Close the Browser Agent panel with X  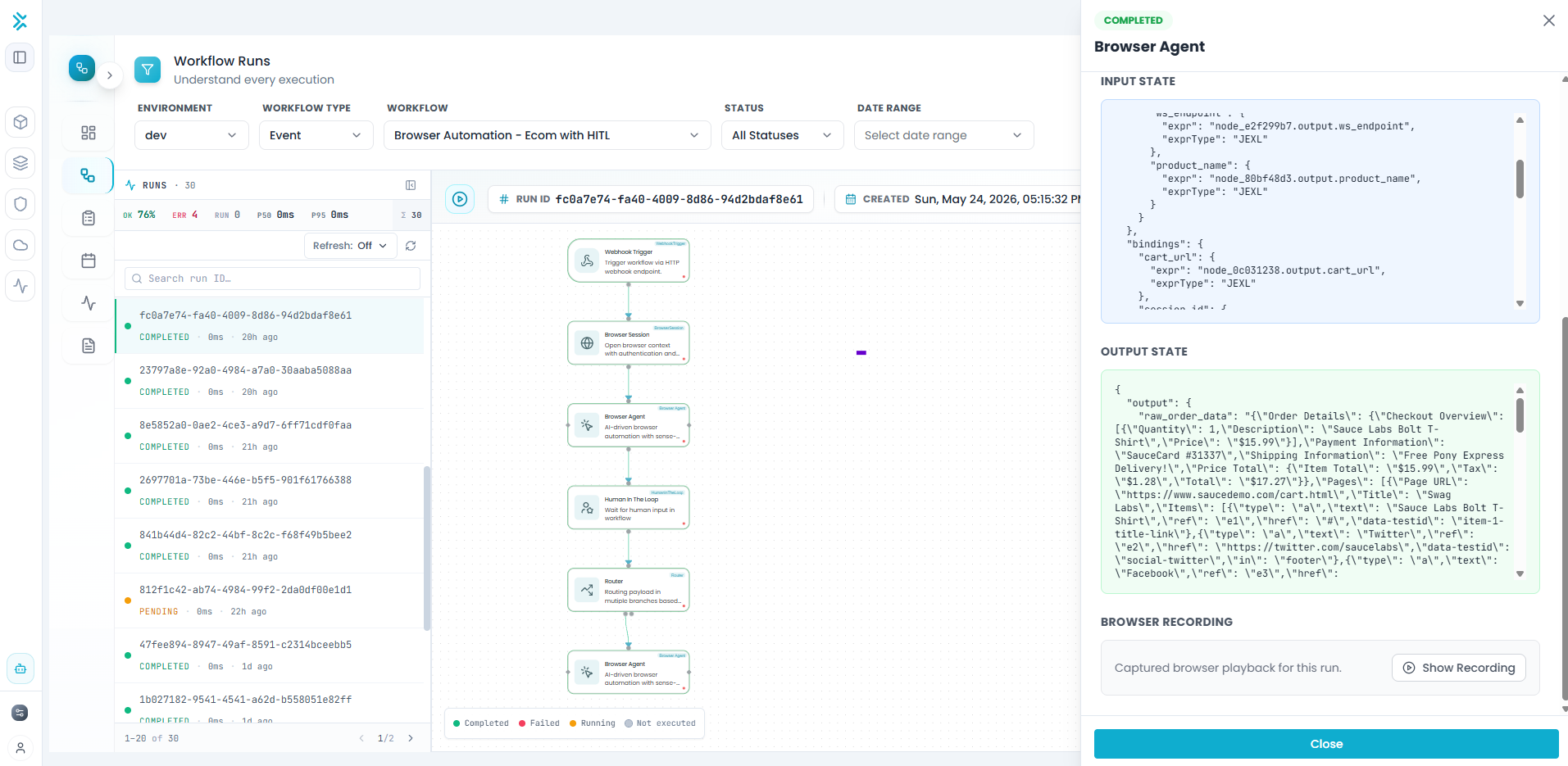pyautogui.click(x=1549, y=20)
